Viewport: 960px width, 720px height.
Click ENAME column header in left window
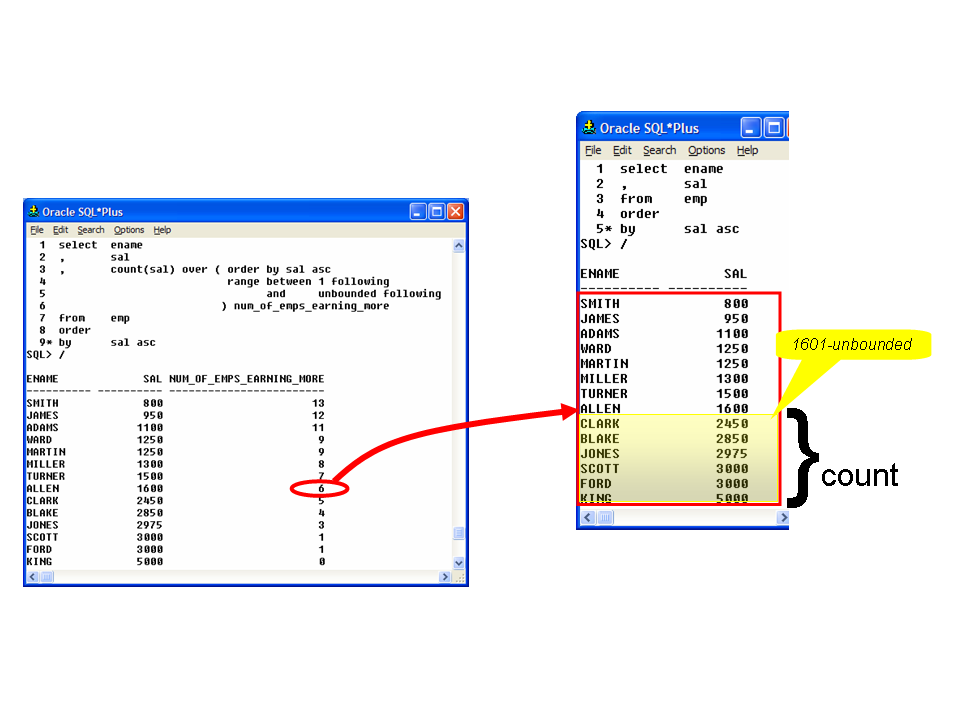[42, 379]
